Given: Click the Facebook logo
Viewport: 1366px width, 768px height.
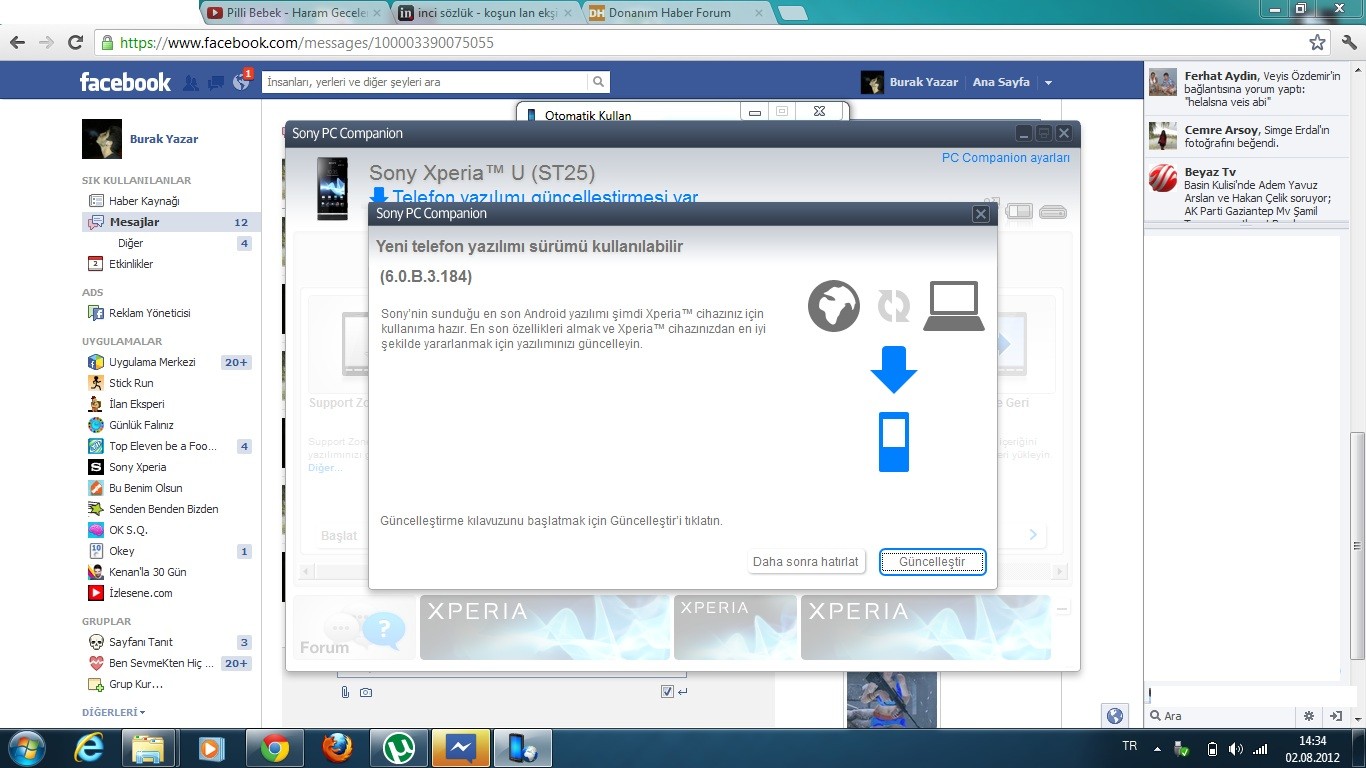Looking at the screenshot, I should tap(125, 82).
